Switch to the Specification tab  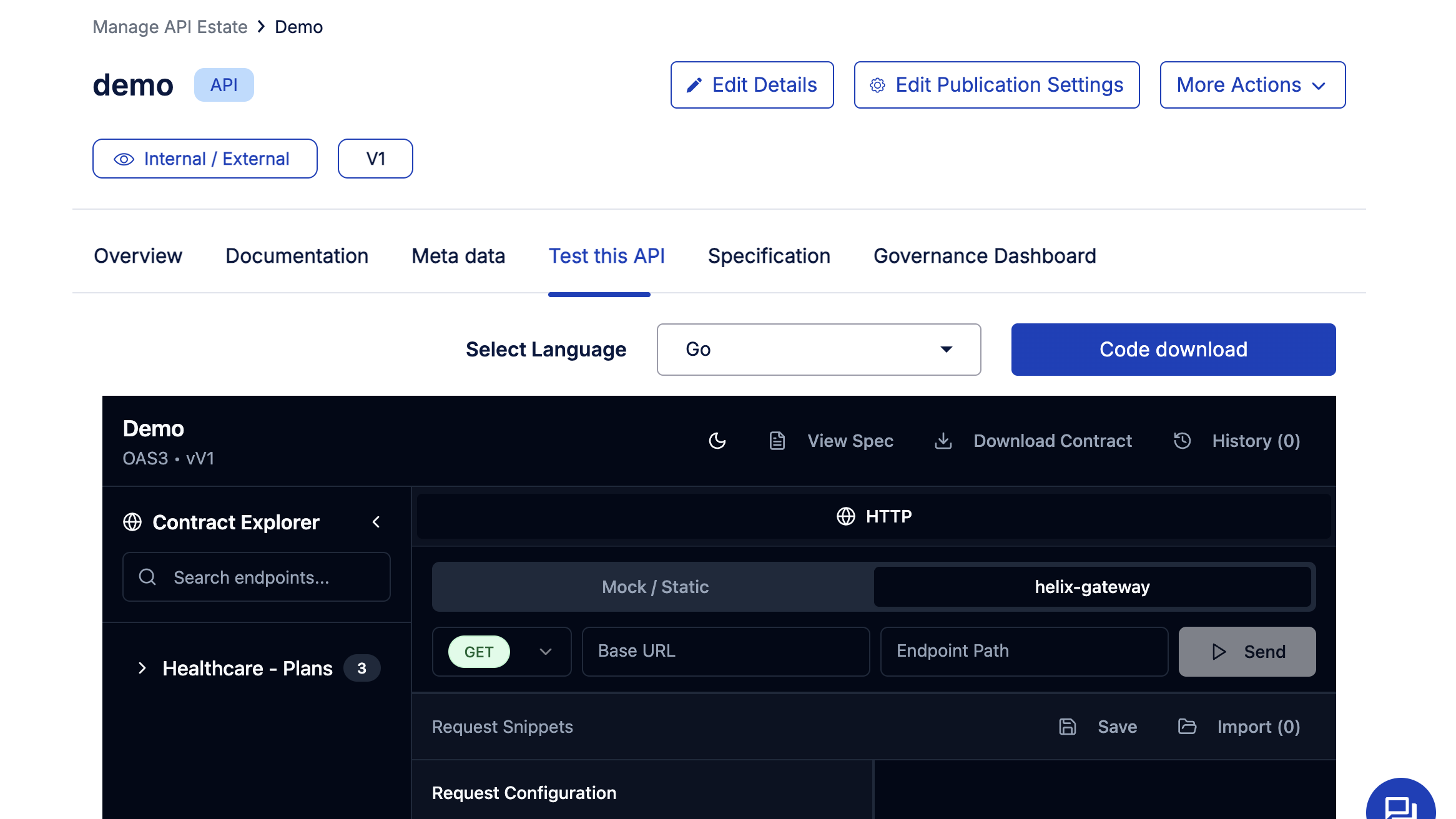pos(769,256)
